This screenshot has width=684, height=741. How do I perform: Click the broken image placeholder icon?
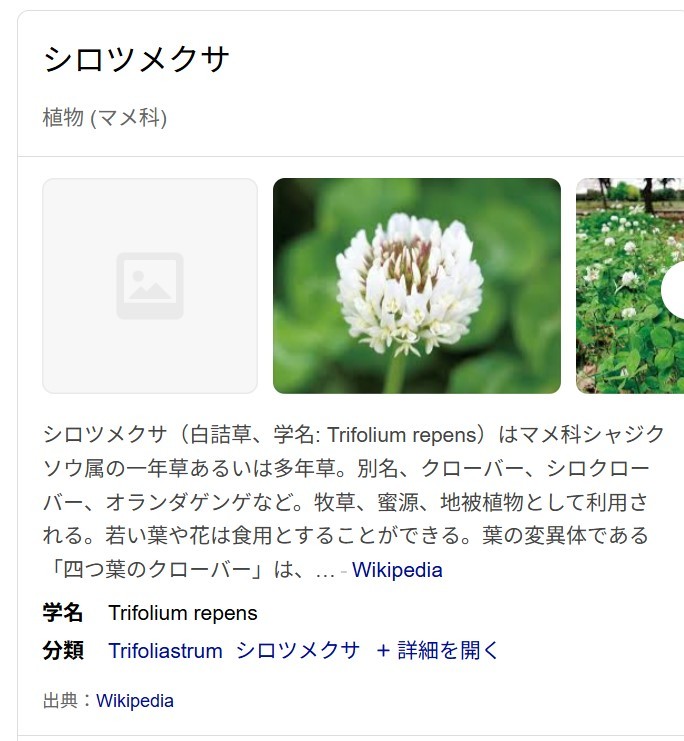150,286
